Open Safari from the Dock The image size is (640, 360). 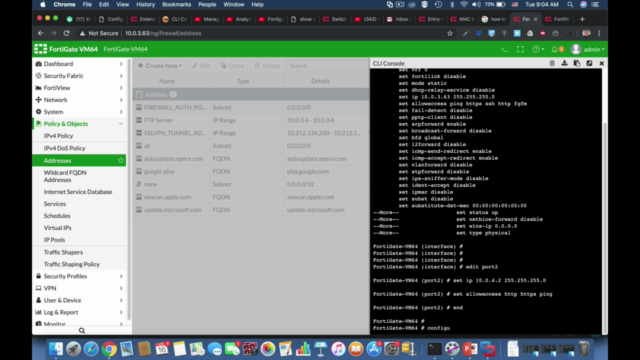tap(91, 349)
